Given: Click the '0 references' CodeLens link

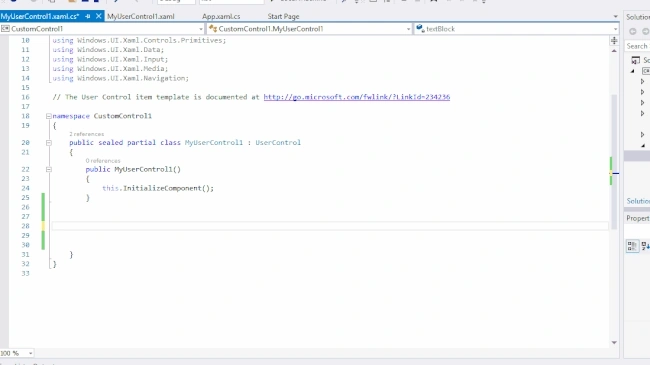Looking at the screenshot, I should pos(103,161).
